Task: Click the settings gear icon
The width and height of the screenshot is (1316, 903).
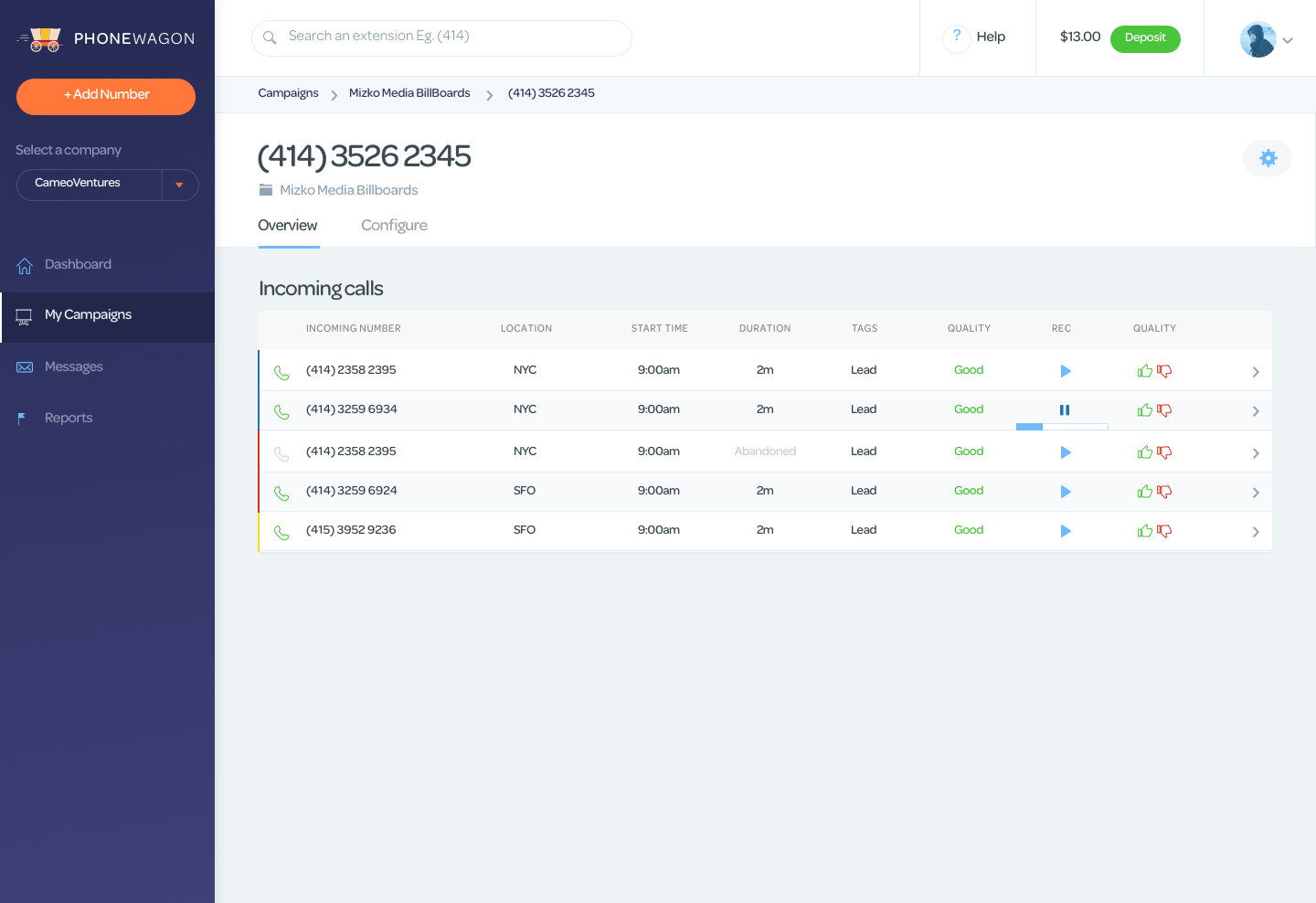Action: [1268, 158]
